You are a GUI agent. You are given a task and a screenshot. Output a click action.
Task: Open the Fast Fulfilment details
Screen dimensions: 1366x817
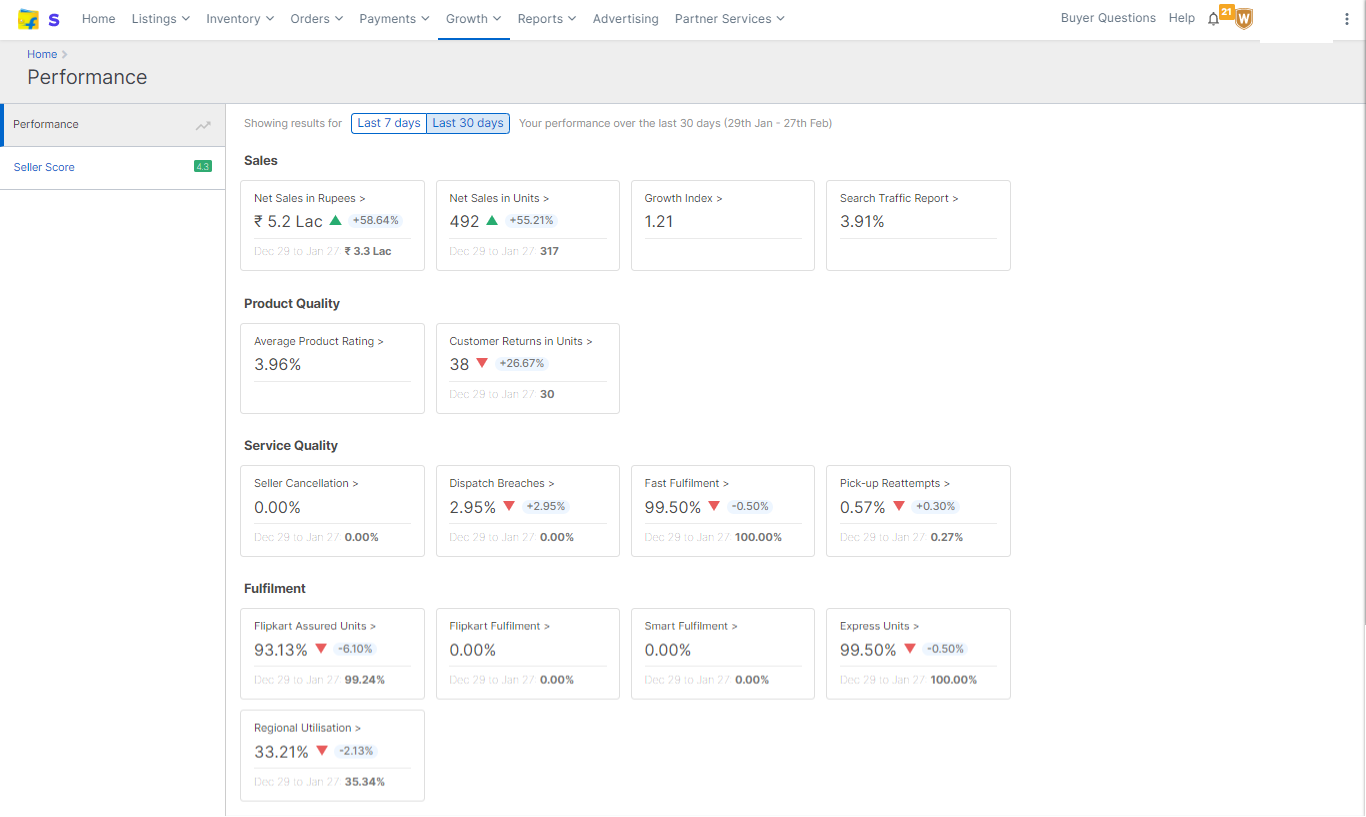[x=687, y=483]
